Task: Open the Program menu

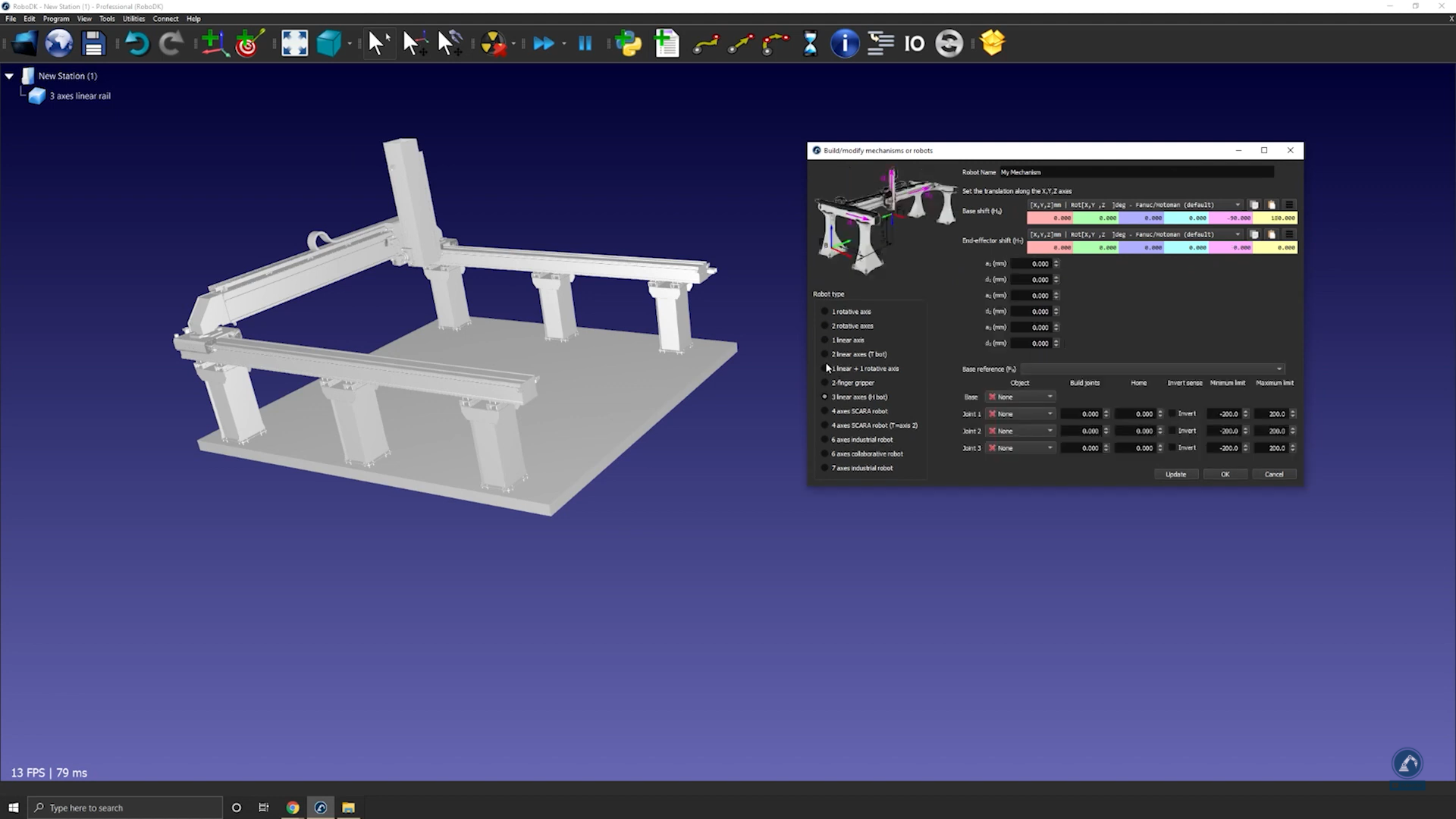Action: (56, 18)
